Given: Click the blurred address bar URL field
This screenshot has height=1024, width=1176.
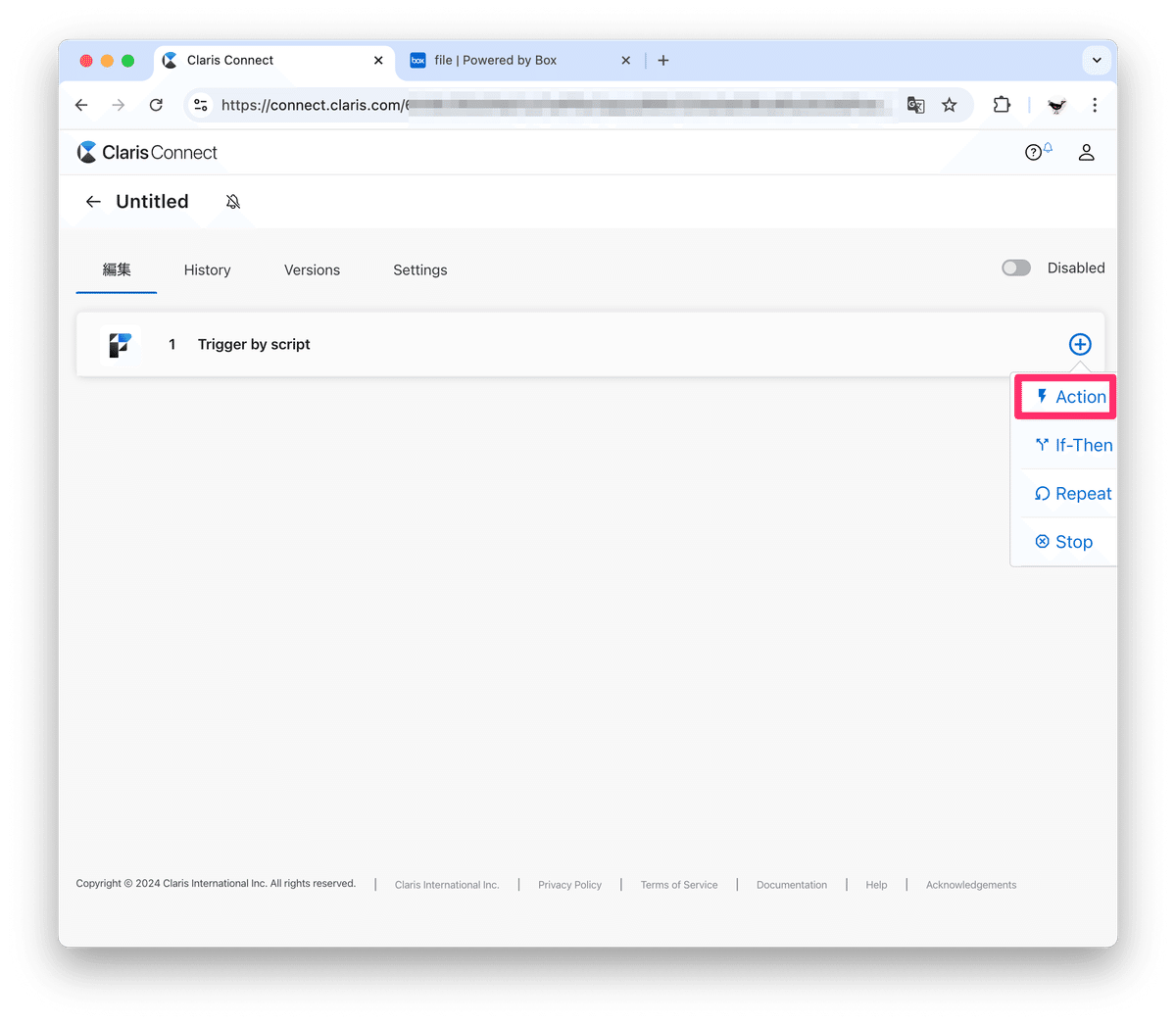Looking at the screenshot, I should [588, 105].
